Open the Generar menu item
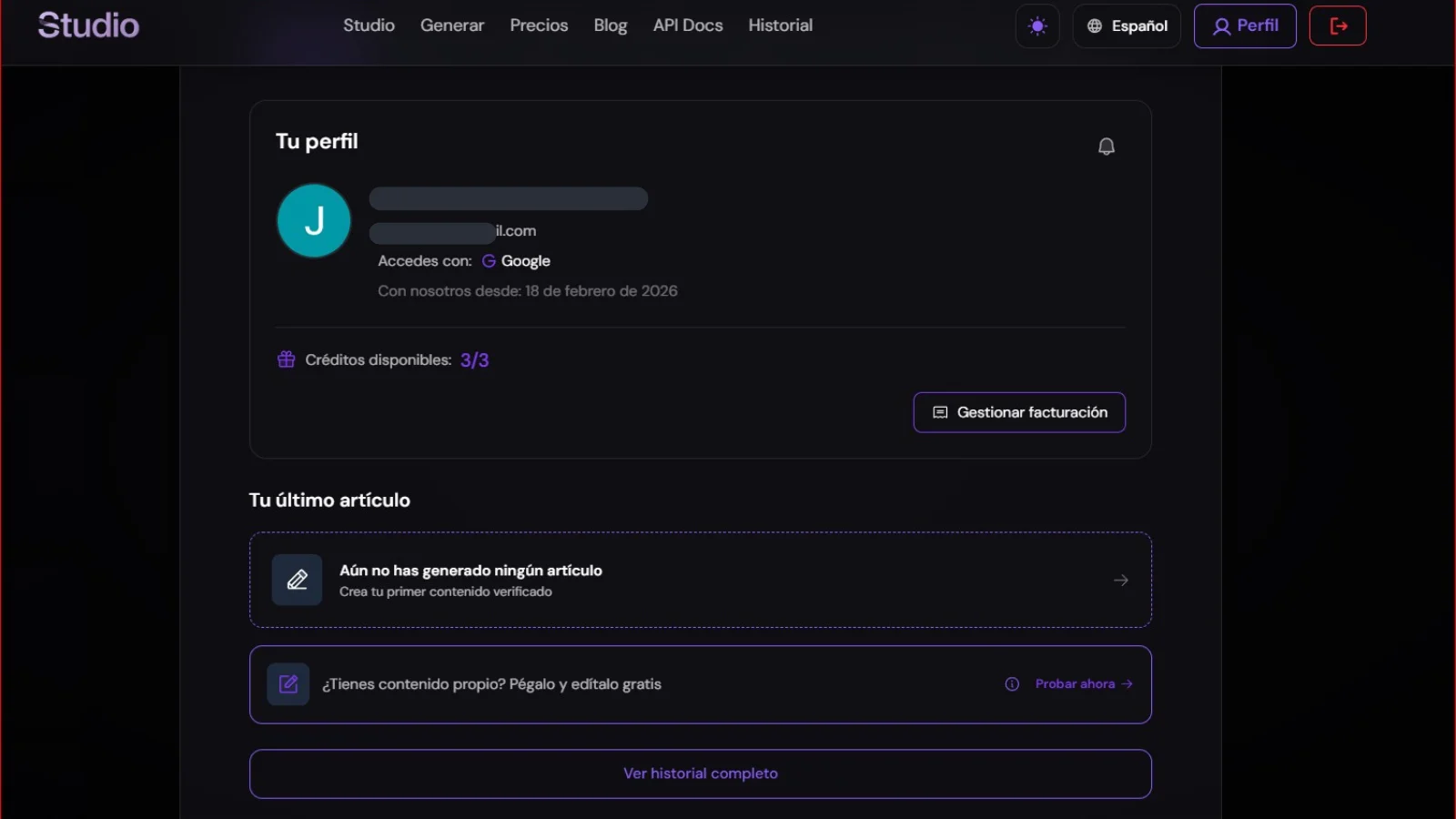This screenshot has width=1456, height=819. [452, 25]
